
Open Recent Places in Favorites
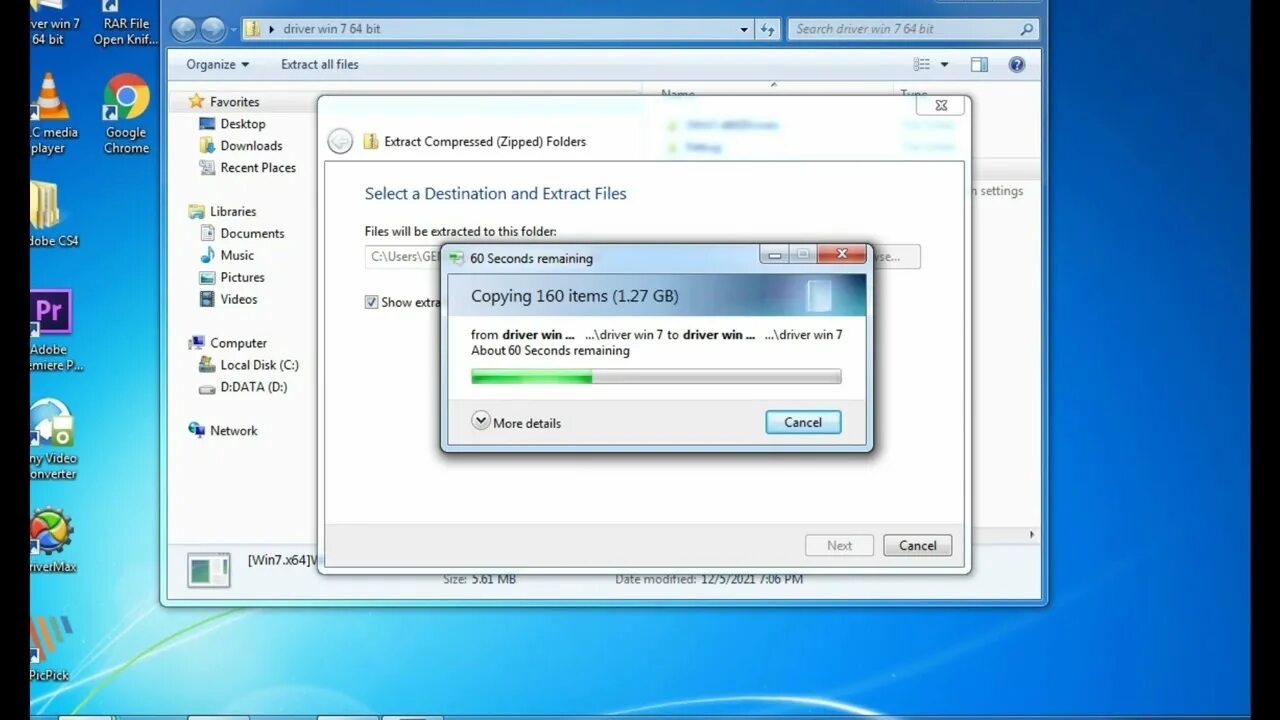(258, 167)
